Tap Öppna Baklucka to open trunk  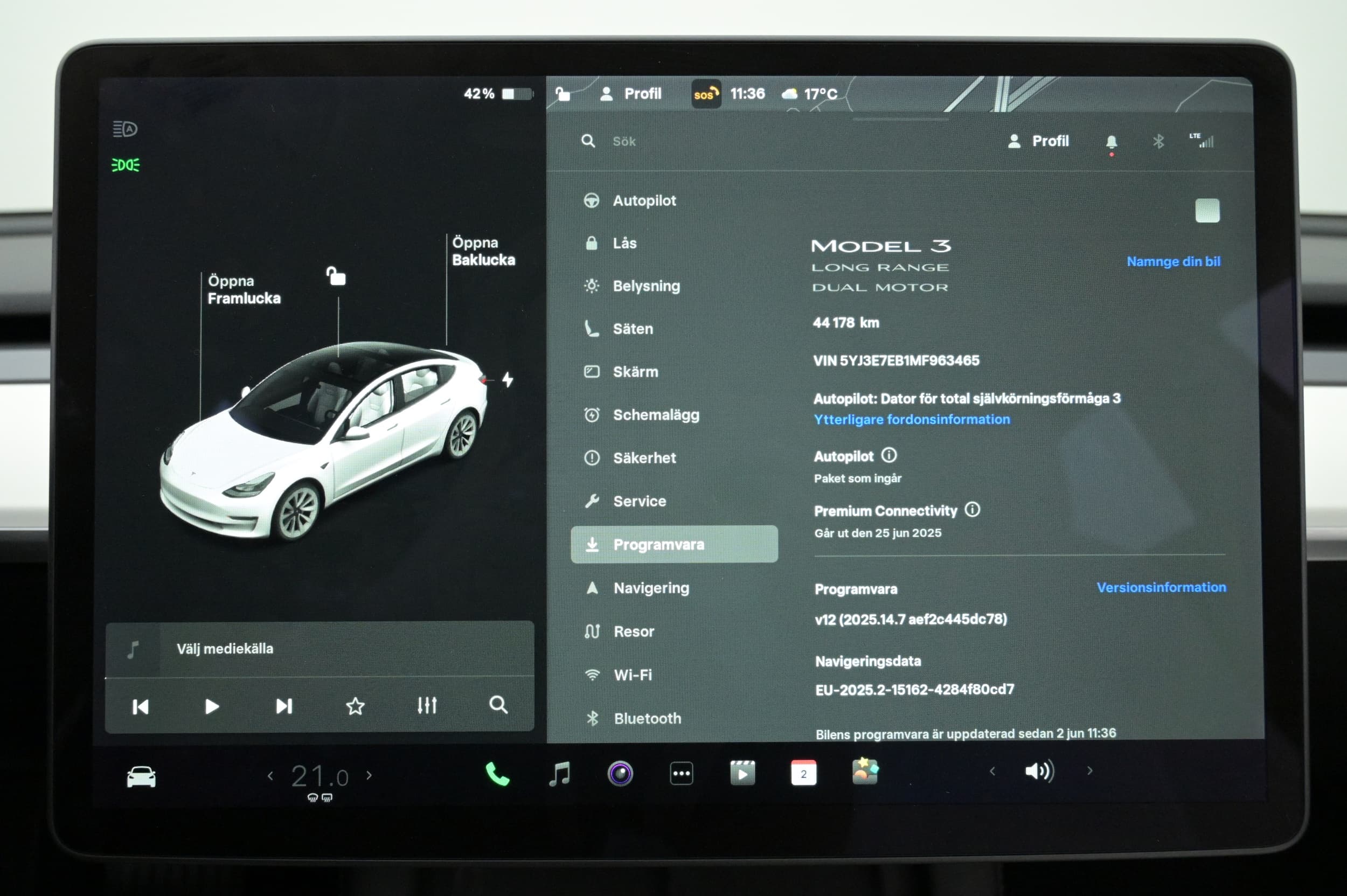click(x=483, y=251)
